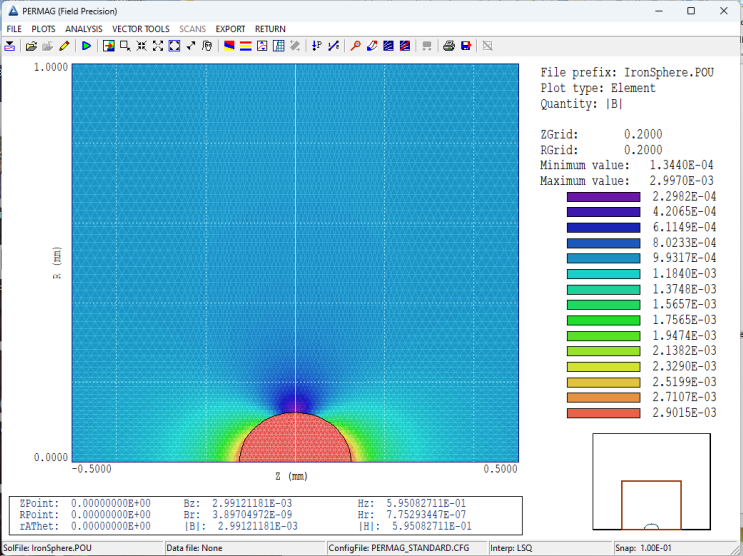Select the hand pan tool
The height and width of the screenshot is (556, 743).
click(207, 46)
